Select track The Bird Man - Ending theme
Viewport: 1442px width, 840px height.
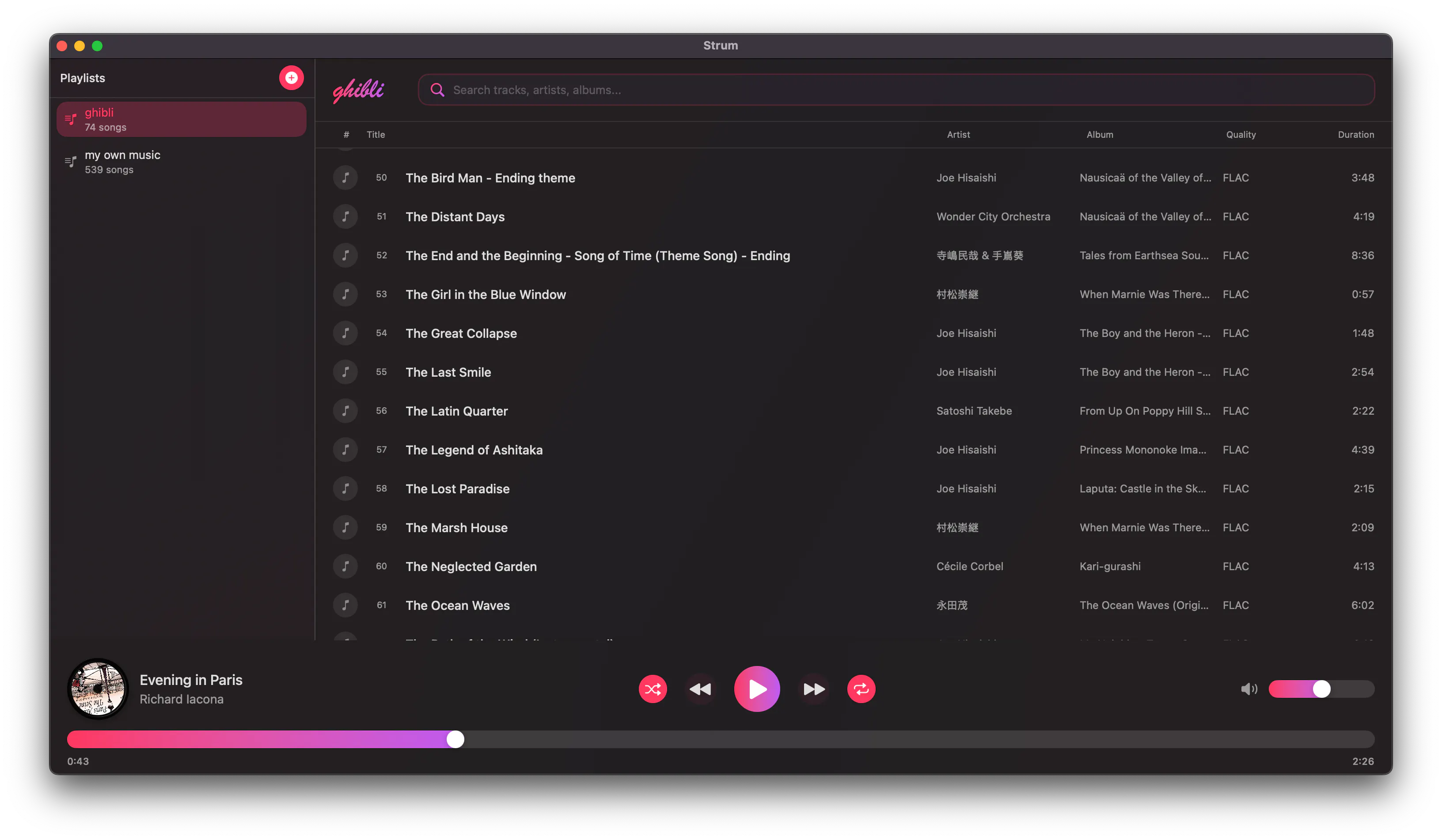[x=490, y=178]
